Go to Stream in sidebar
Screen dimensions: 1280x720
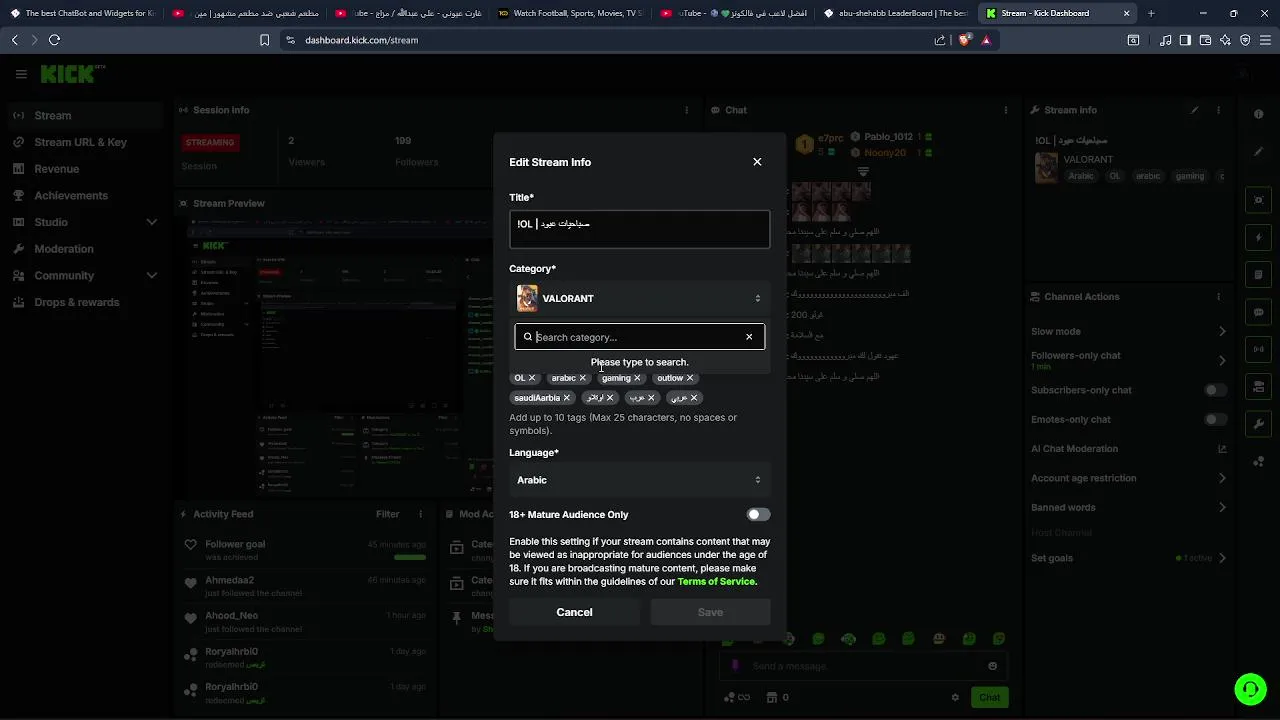pos(85,115)
